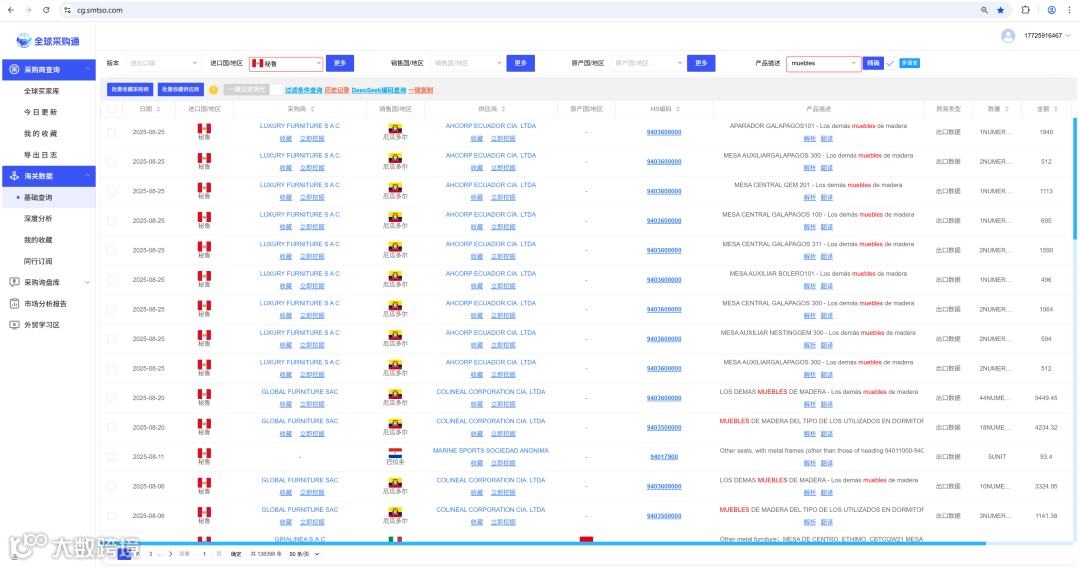Click the page number jump input field

(205, 554)
